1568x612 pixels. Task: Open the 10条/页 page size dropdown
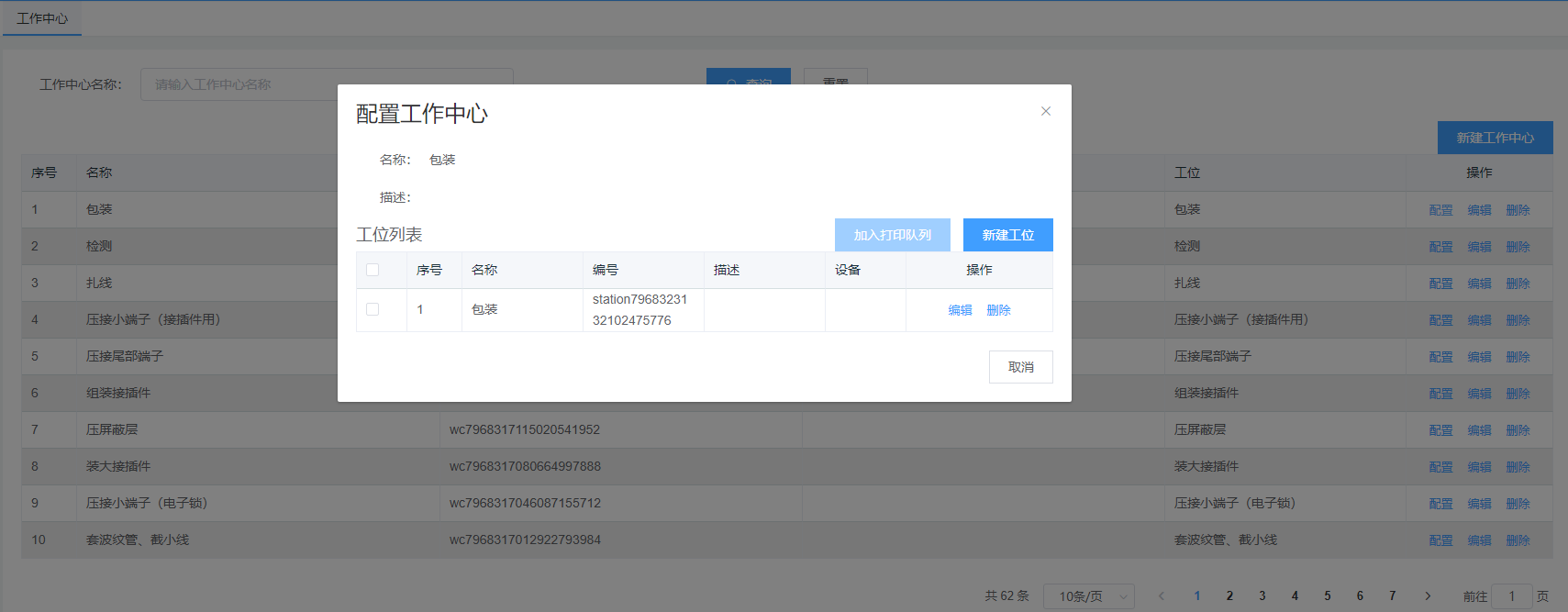coord(1090,596)
